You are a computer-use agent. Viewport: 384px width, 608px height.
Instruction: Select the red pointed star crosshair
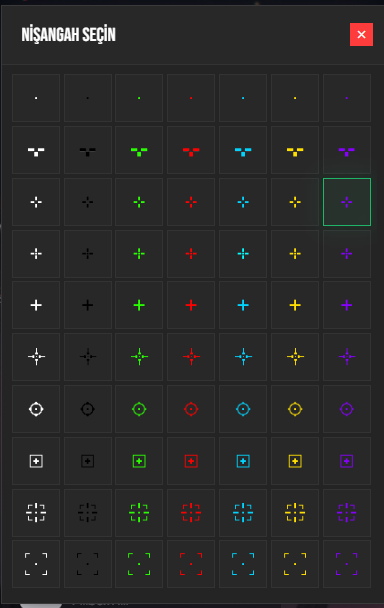coord(191,357)
